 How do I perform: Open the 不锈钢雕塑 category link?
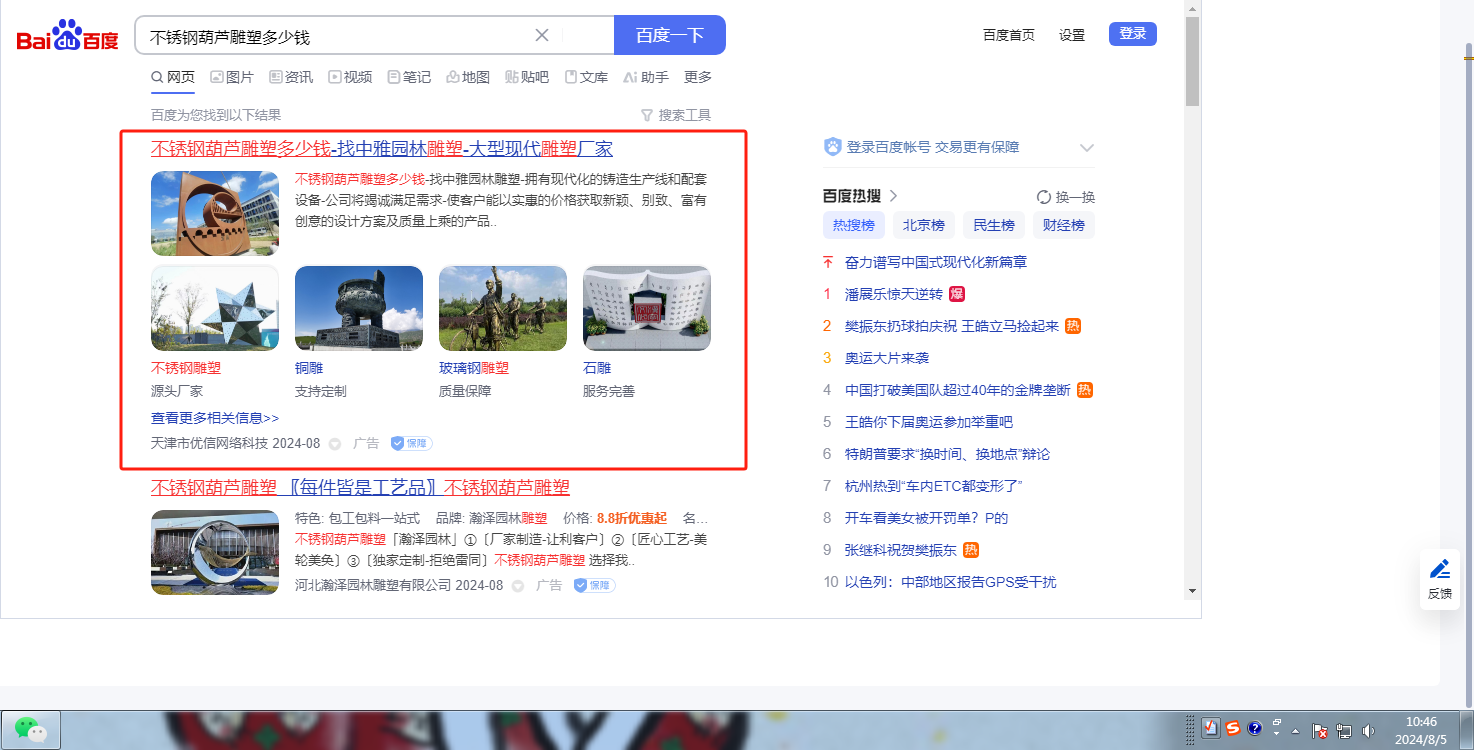[186, 368]
